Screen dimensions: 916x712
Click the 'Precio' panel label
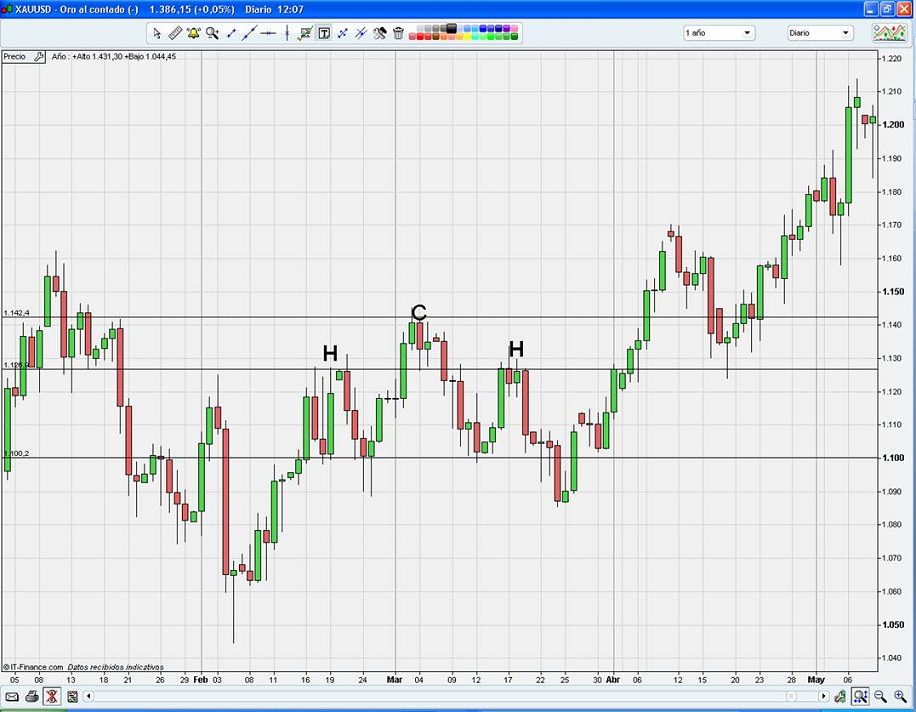pyautogui.click(x=15, y=57)
